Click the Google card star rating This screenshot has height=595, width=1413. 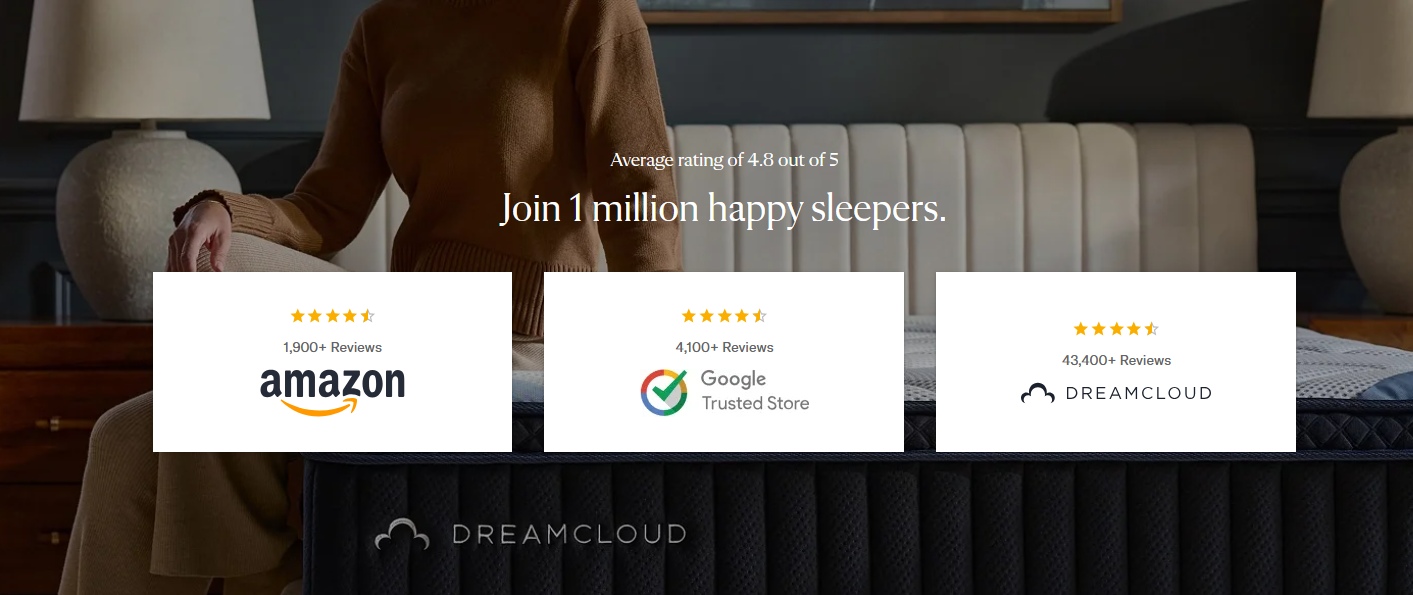click(724, 316)
